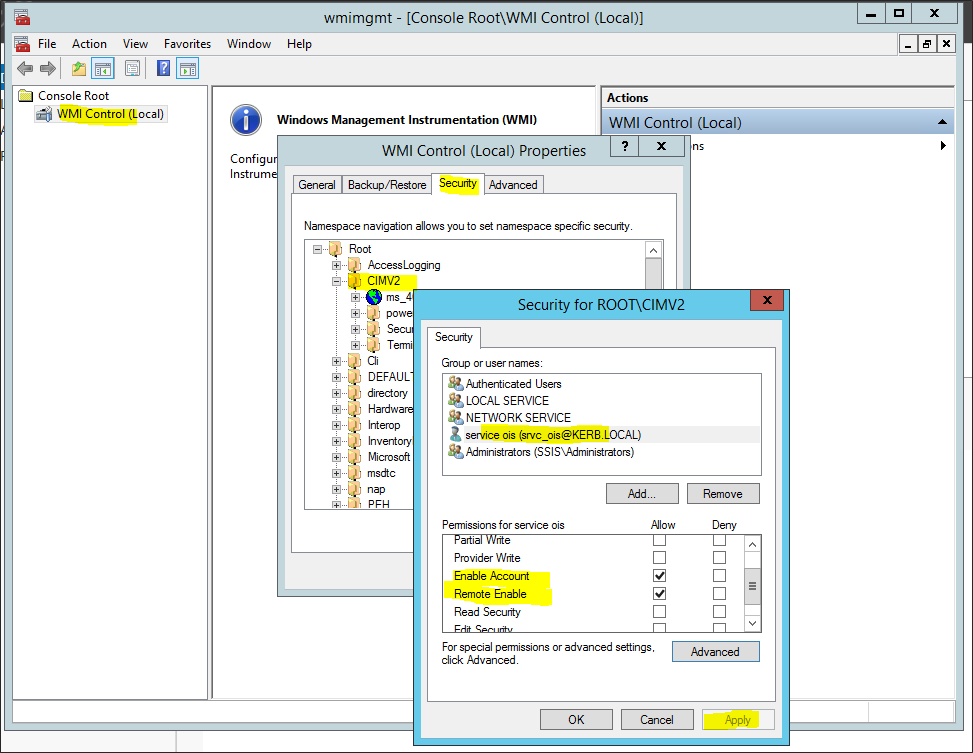
Task: Click the service ois user icon
Action: coord(455,435)
